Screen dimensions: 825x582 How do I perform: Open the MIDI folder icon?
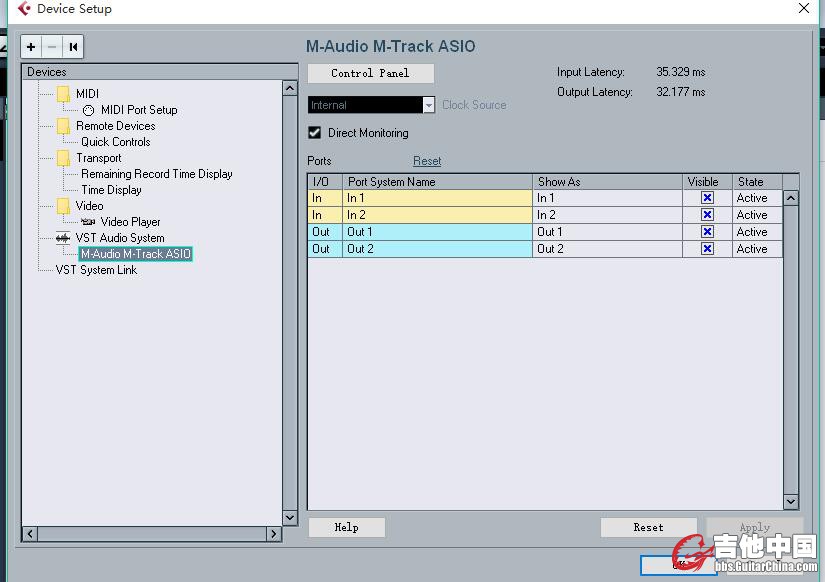(x=64, y=94)
